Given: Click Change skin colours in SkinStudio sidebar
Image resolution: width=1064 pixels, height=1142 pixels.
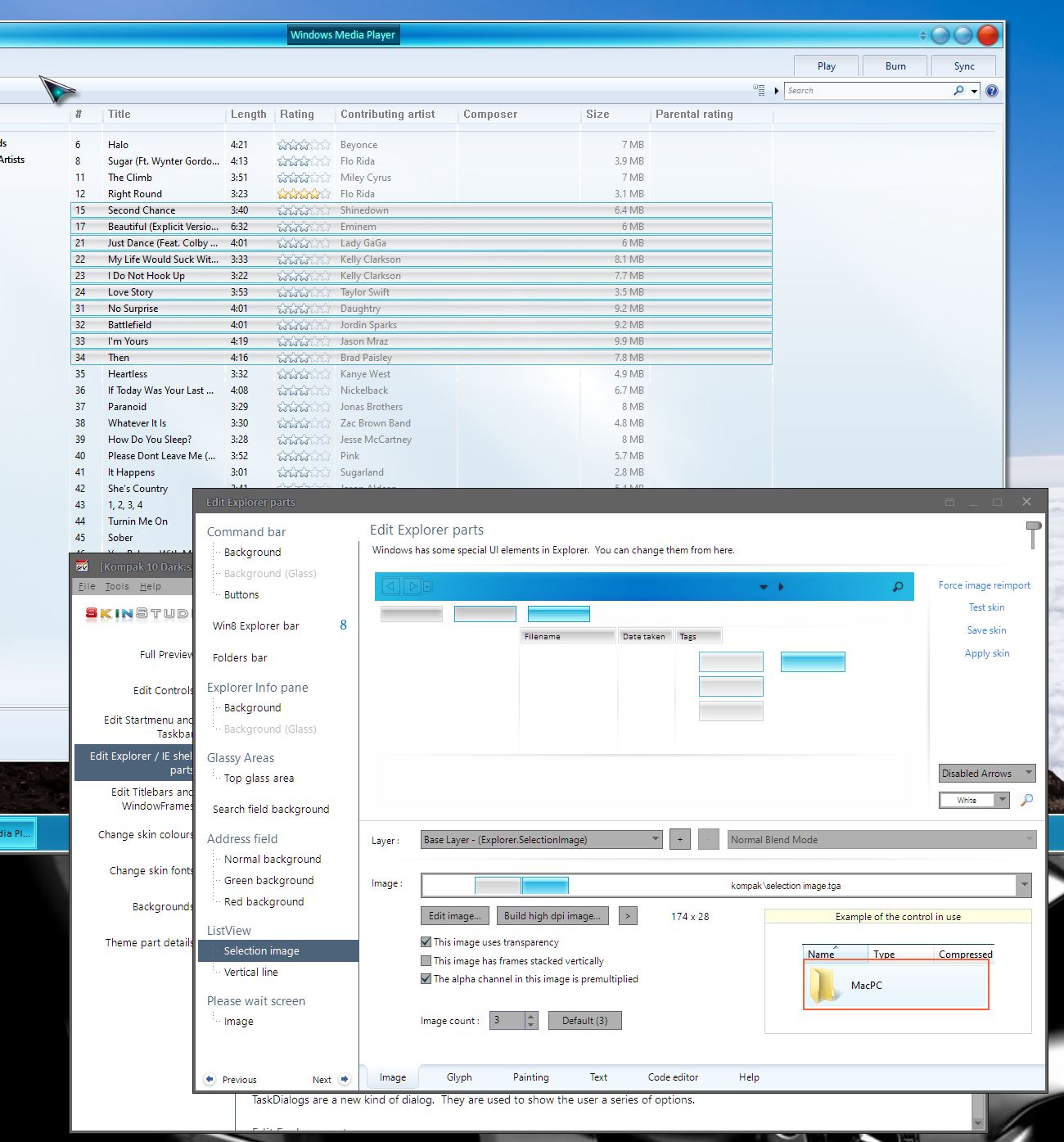Looking at the screenshot, I should 146,834.
